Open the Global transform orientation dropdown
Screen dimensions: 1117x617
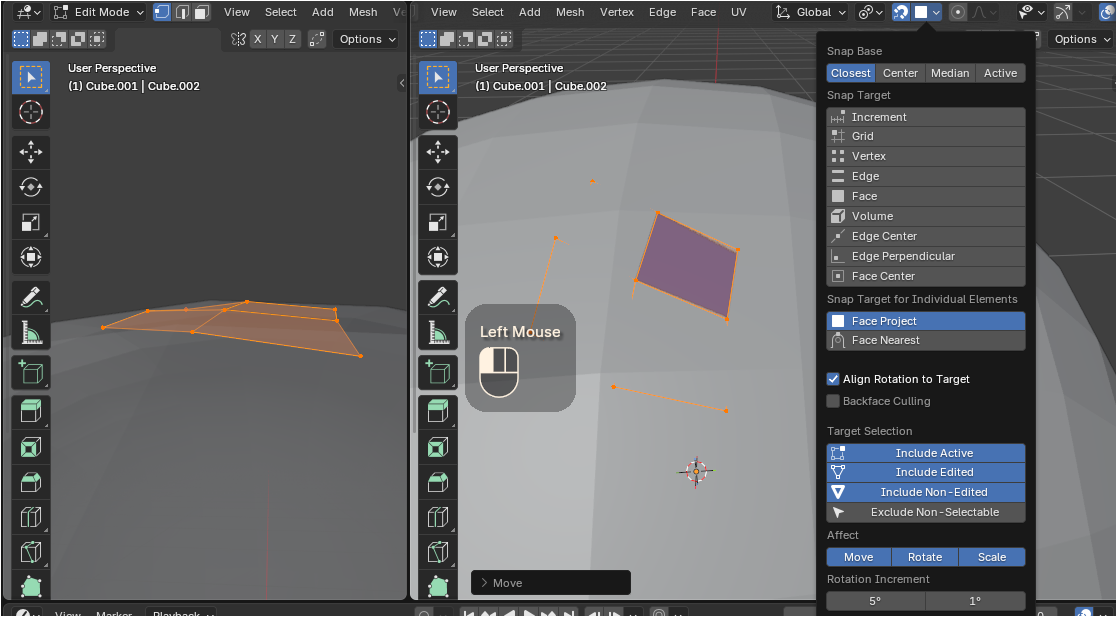pyautogui.click(x=811, y=12)
